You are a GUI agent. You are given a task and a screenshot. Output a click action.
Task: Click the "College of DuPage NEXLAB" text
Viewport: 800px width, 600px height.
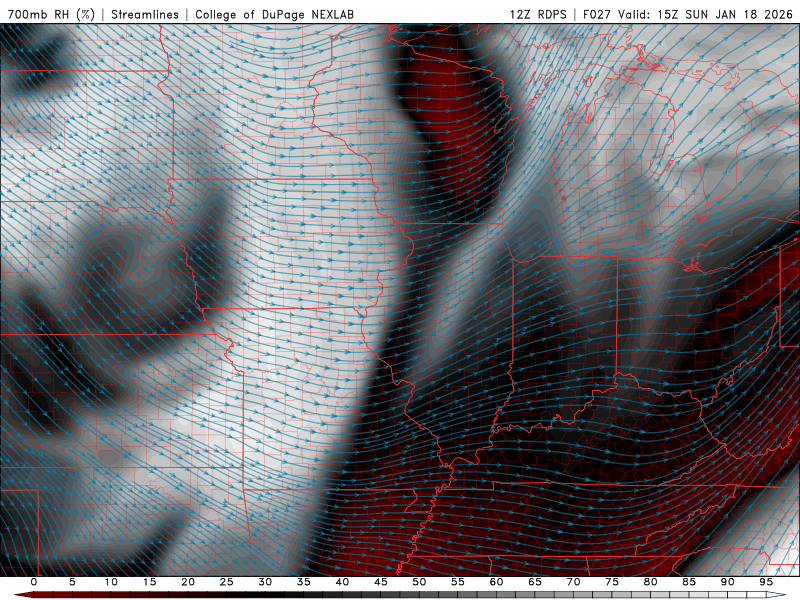click(x=274, y=14)
